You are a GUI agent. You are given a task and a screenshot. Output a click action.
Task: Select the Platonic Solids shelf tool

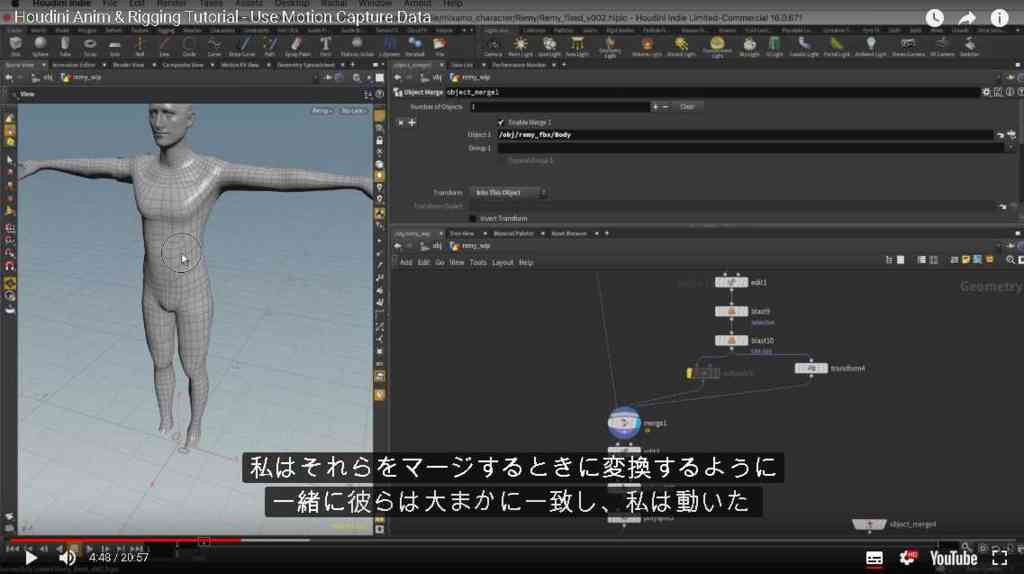pyautogui.click(x=357, y=46)
